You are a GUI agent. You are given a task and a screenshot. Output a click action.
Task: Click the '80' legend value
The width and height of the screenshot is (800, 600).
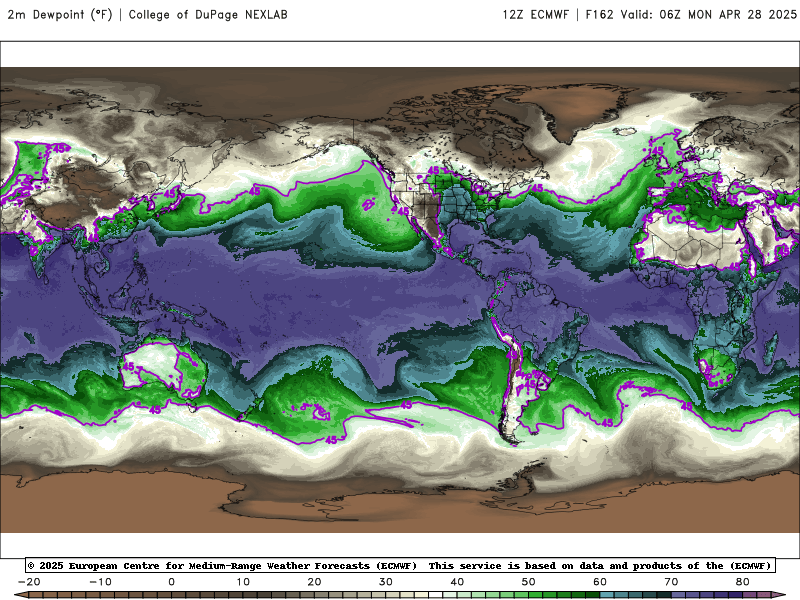[743, 582]
